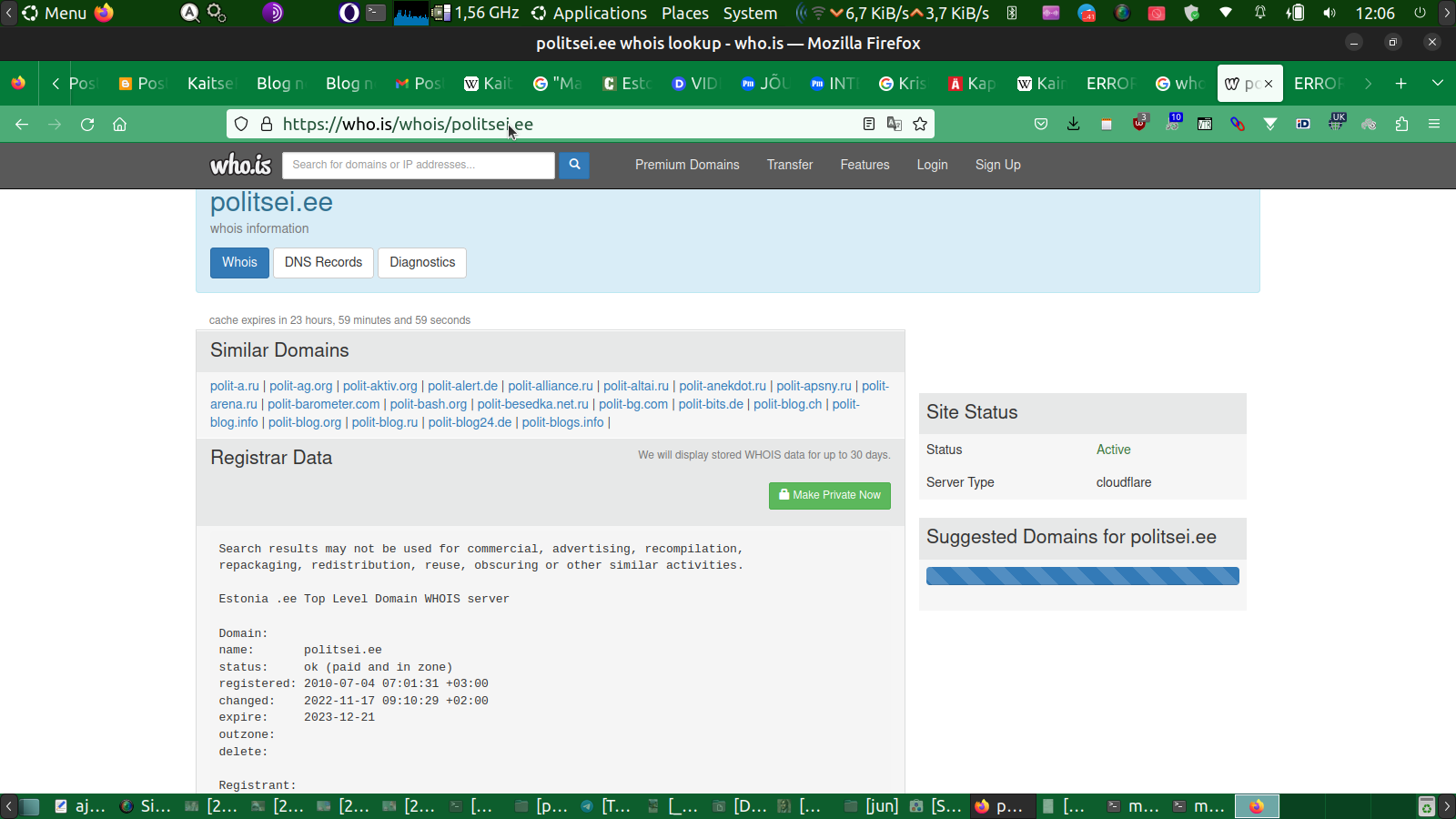Launch the terminal from the top panel
The image size is (1456, 819).
tap(376, 13)
